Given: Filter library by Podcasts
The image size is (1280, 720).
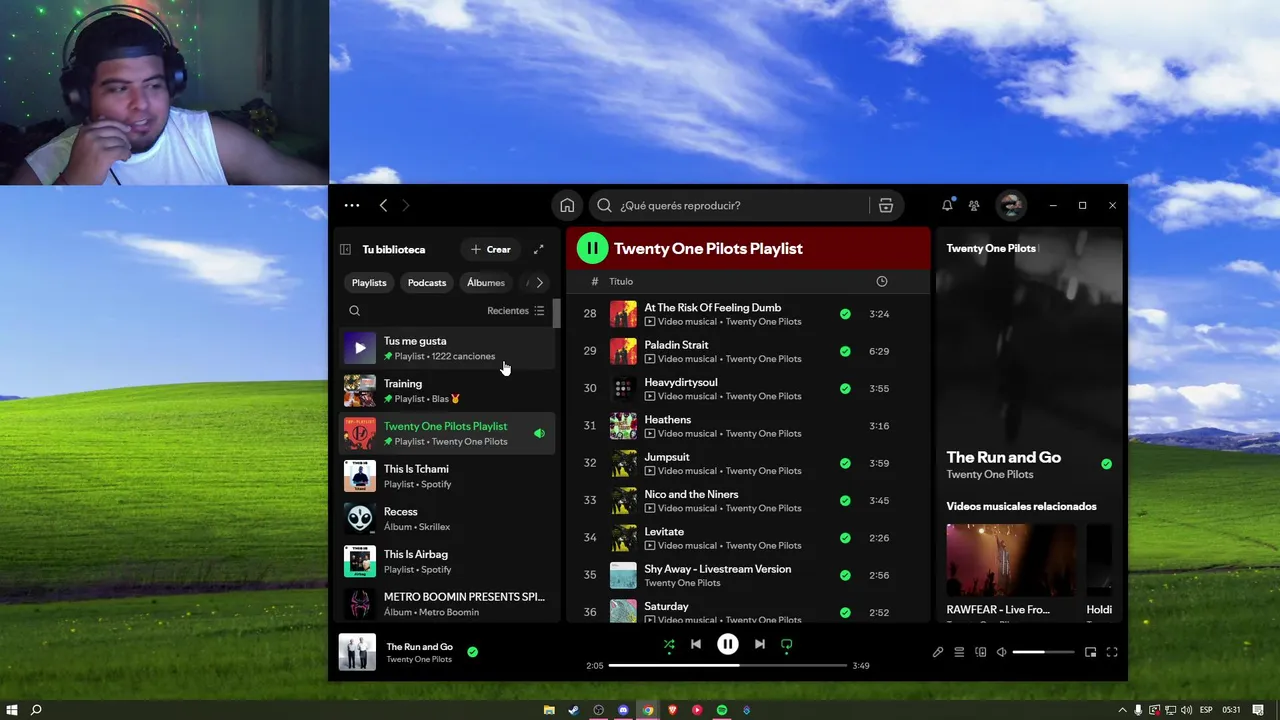Looking at the screenshot, I should (x=427, y=283).
